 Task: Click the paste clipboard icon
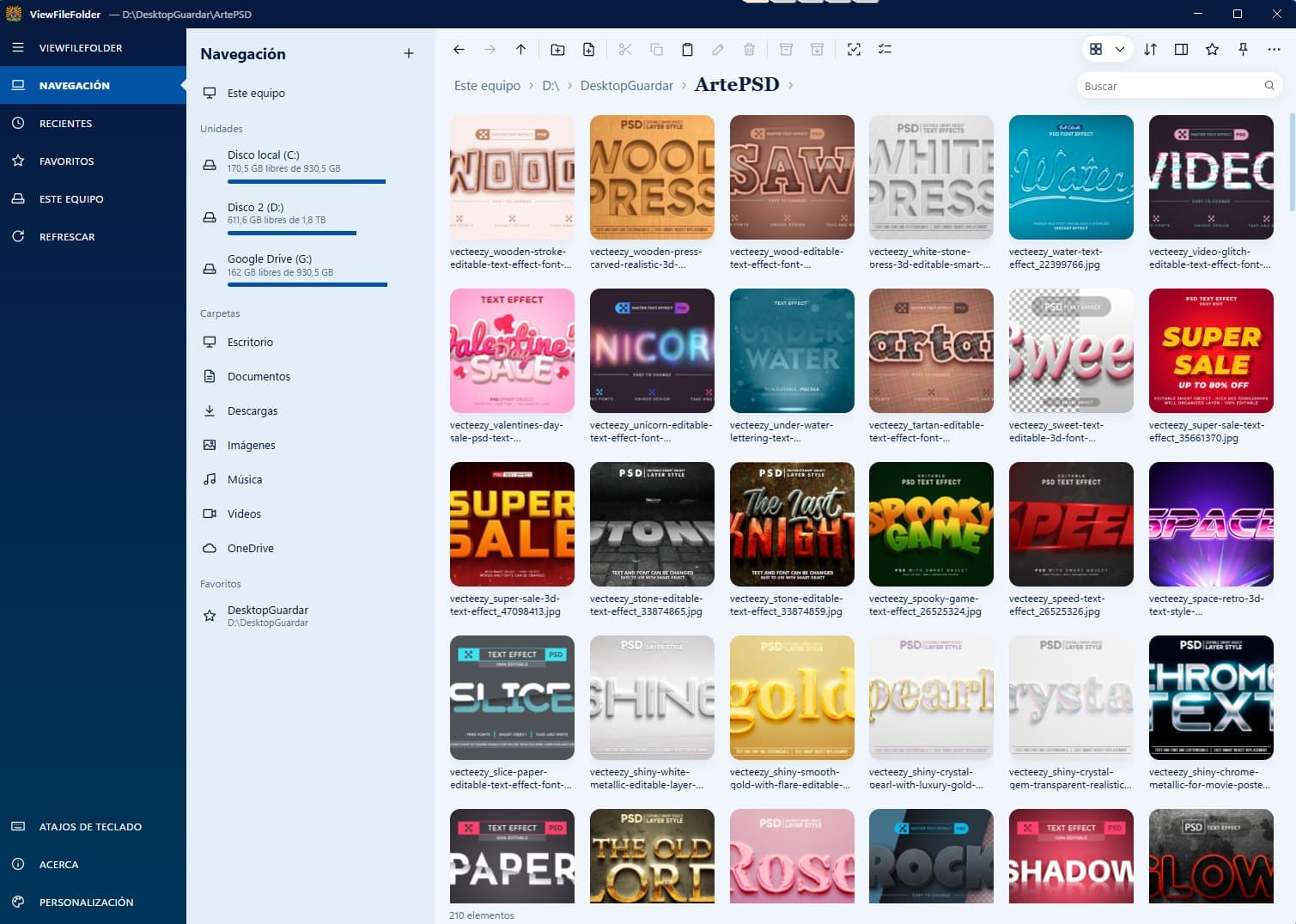pos(687,50)
